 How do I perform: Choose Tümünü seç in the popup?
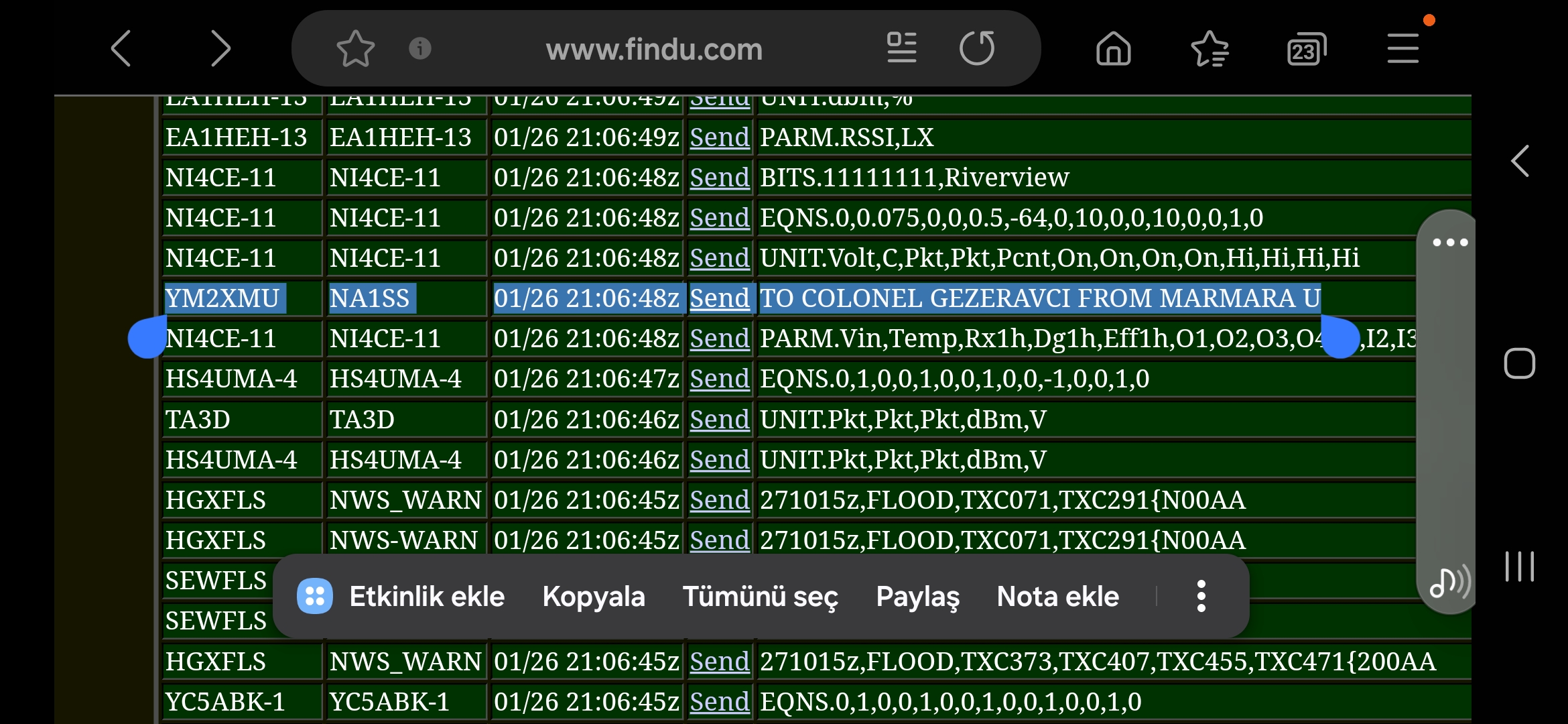click(x=761, y=597)
